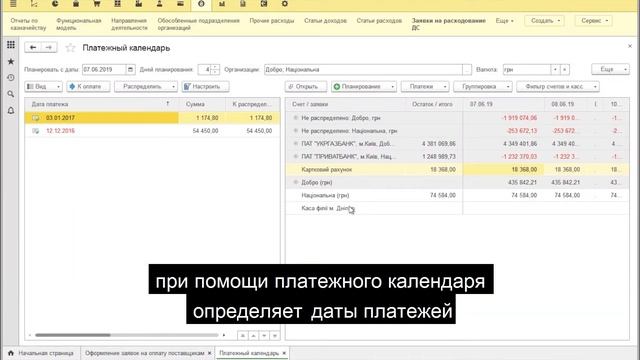Screen dimensions: 640x360
Task: Open the Вид dropdown
Action: pyautogui.click(x=43, y=87)
